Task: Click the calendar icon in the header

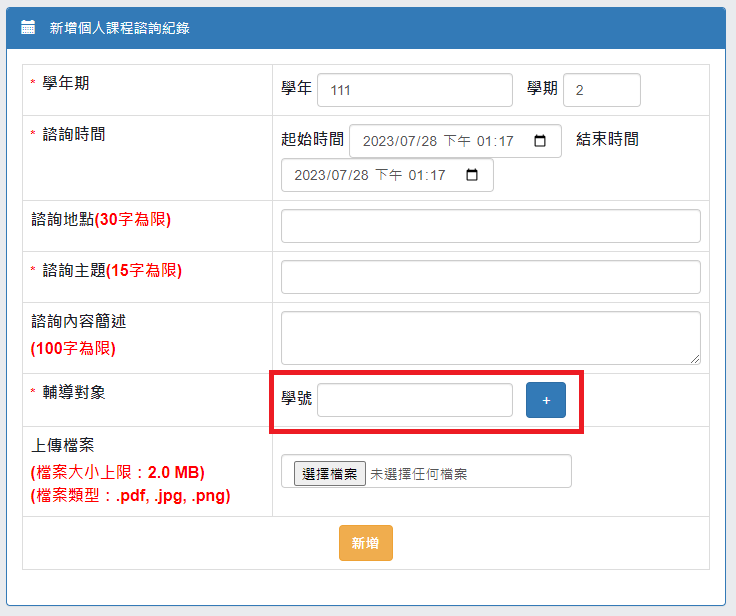Action: pos(28,27)
